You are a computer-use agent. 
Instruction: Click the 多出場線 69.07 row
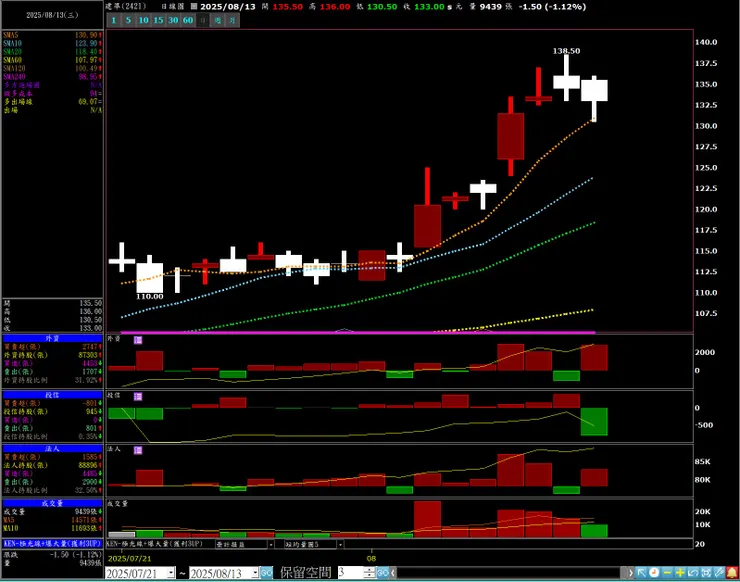point(52,101)
